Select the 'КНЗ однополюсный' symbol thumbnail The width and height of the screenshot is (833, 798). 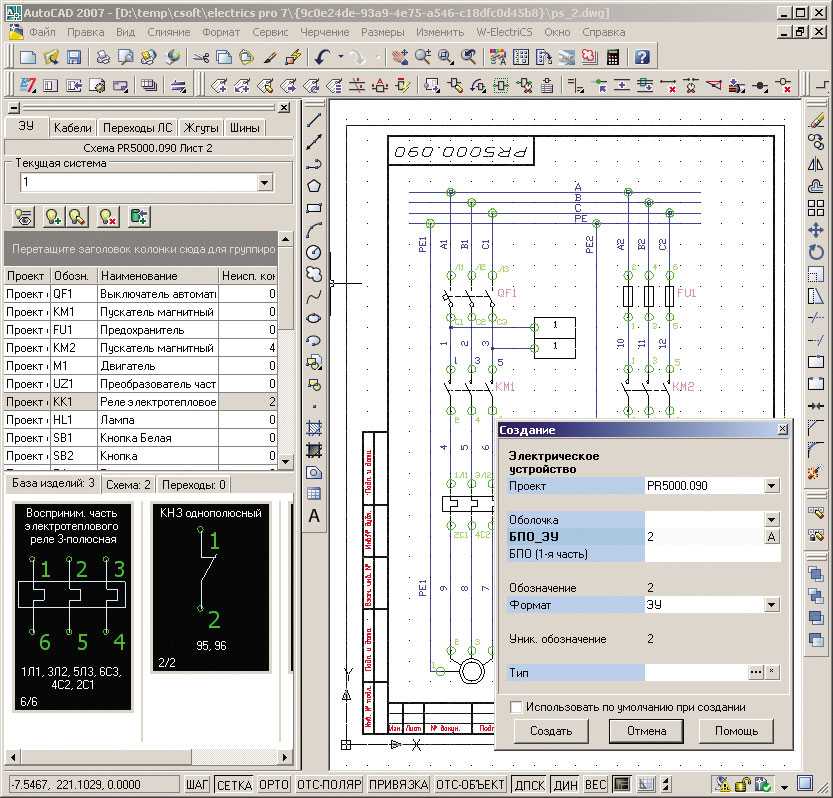point(210,588)
